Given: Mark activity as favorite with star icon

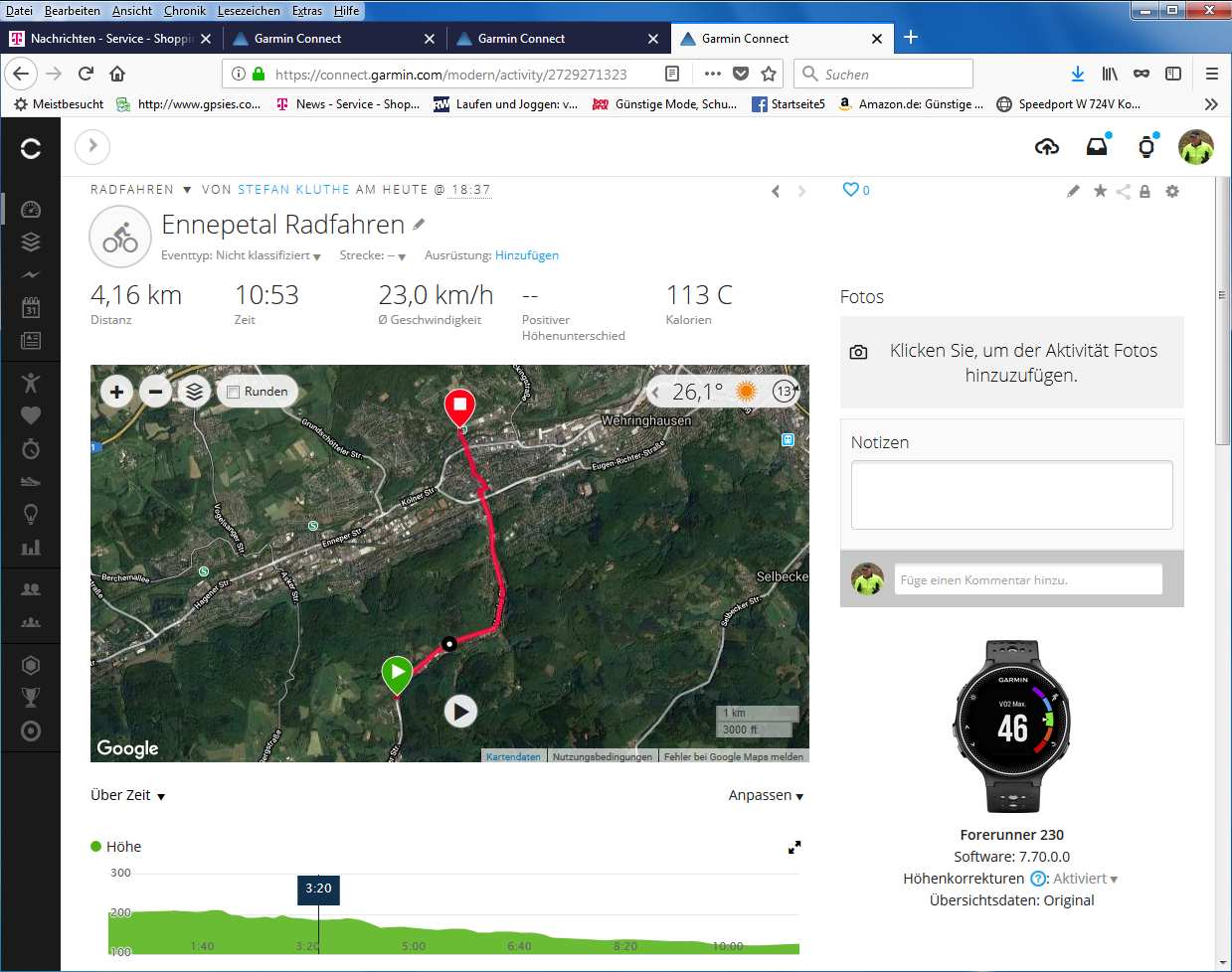Looking at the screenshot, I should (1100, 191).
